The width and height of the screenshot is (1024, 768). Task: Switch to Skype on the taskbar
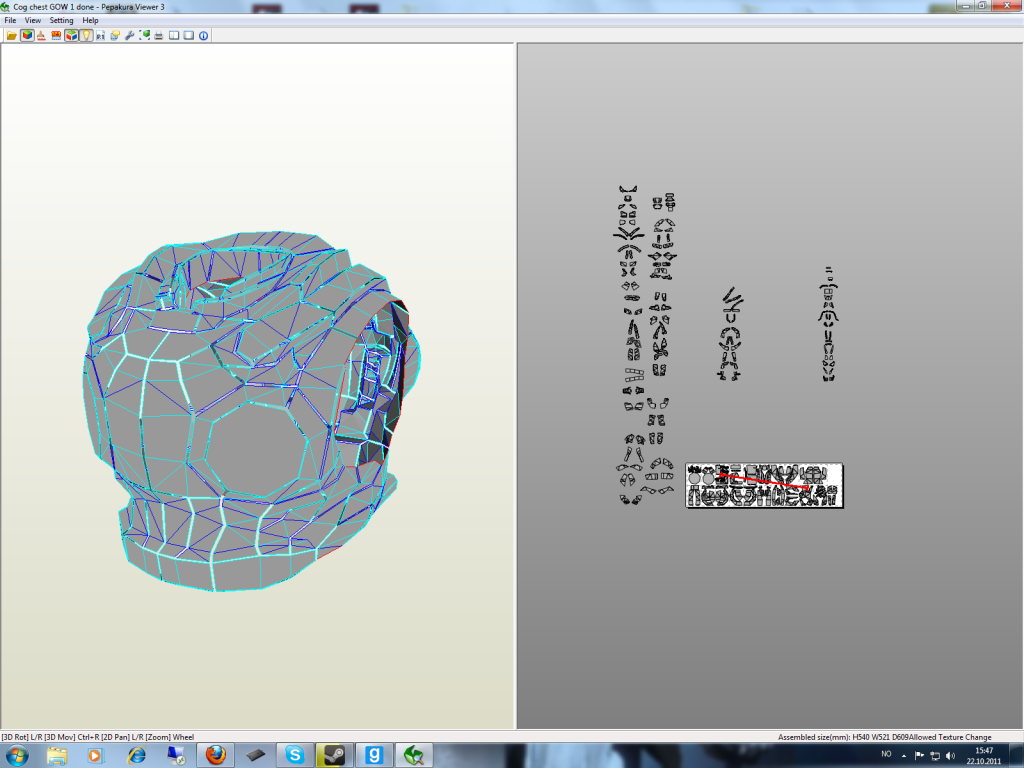pos(295,756)
